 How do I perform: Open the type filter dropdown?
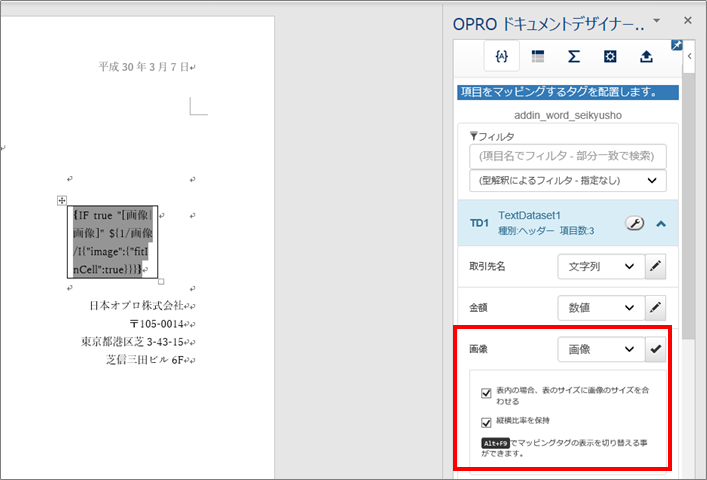[567, 181]
